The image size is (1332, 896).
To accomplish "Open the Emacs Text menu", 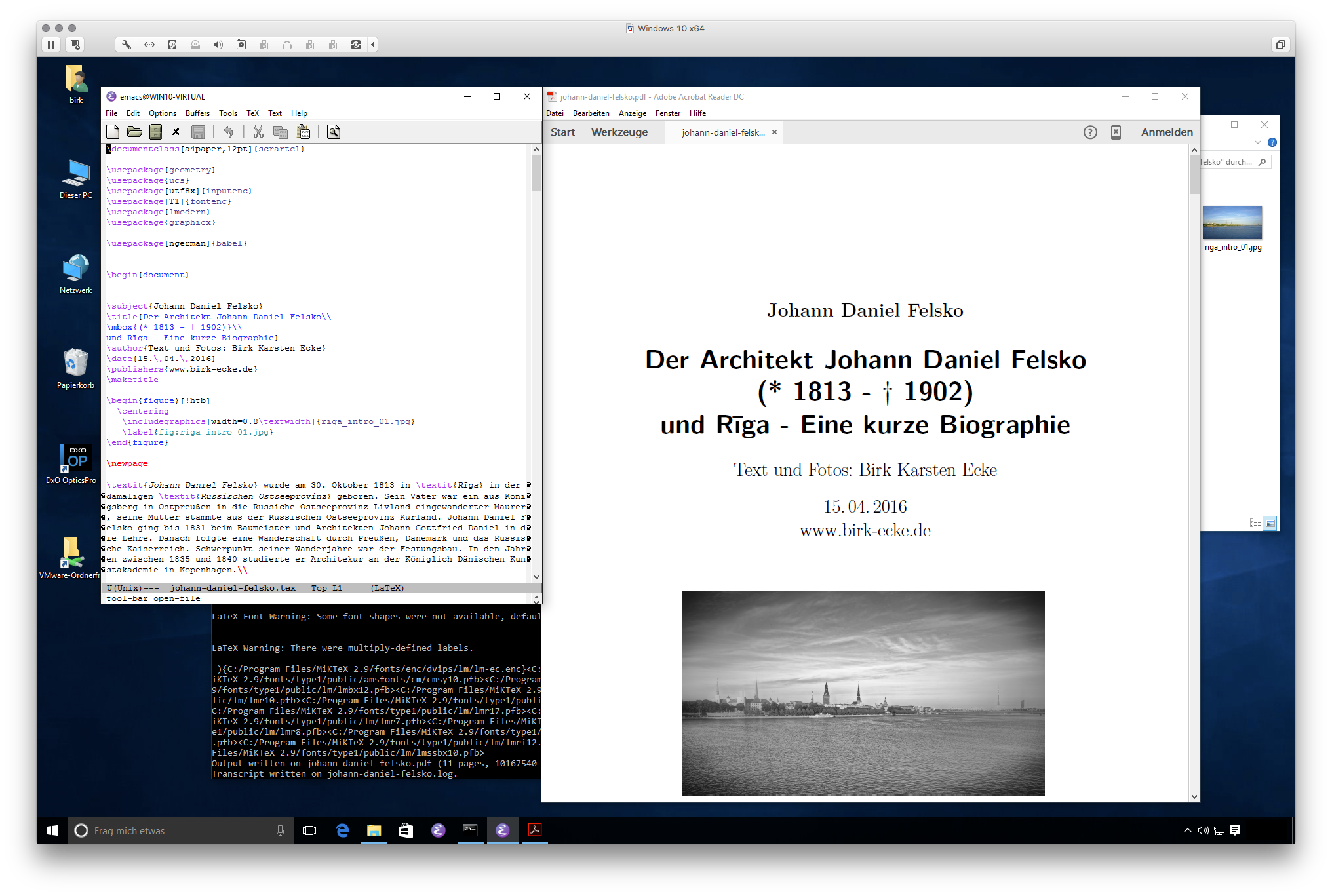I will point(275,113).
